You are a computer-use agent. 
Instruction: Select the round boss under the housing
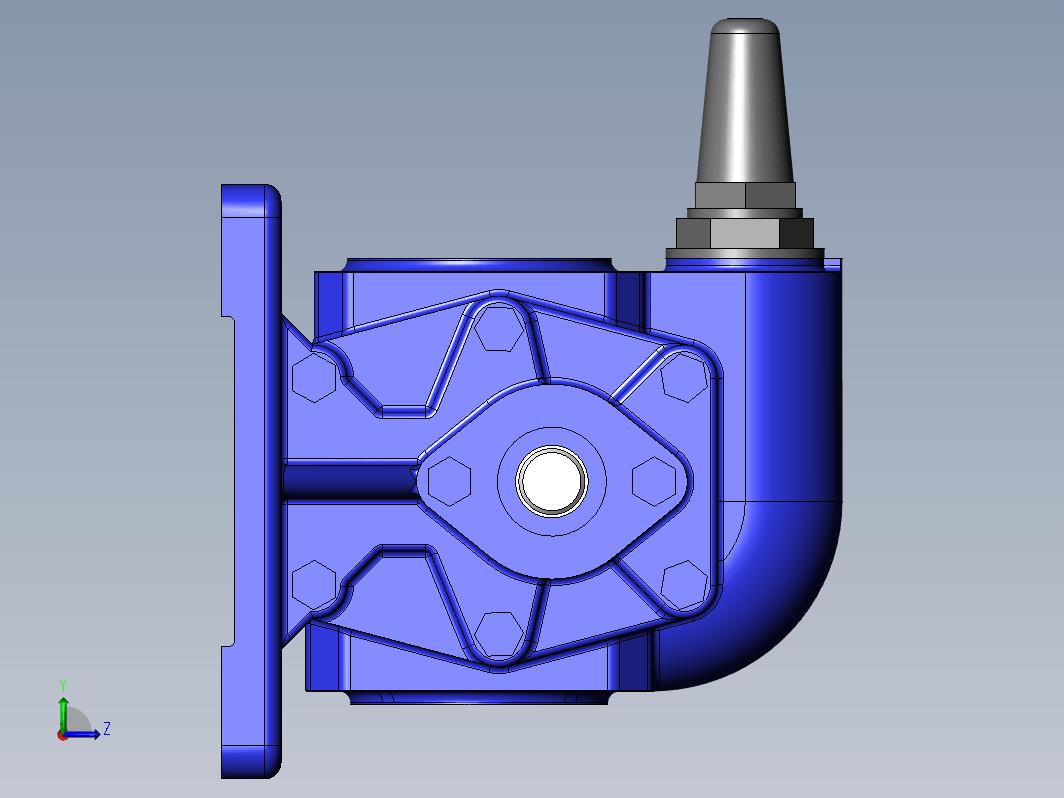(480, 698)
